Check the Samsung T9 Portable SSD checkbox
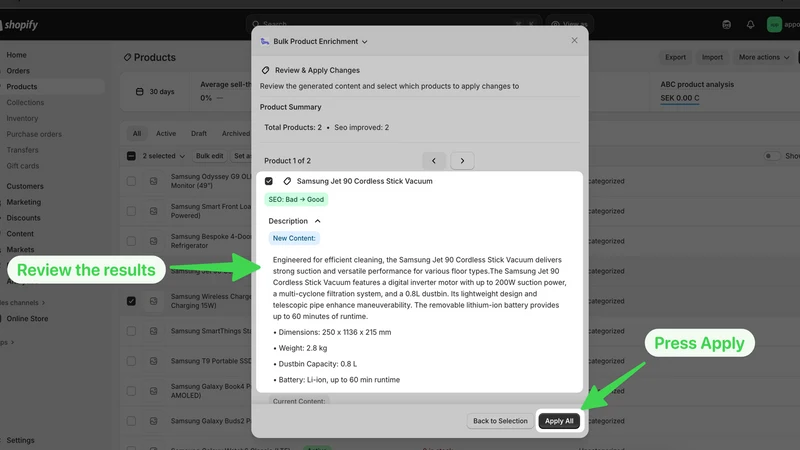Viewport: 800px width, 450px height. pyautogui.click(x=131, y=361)
